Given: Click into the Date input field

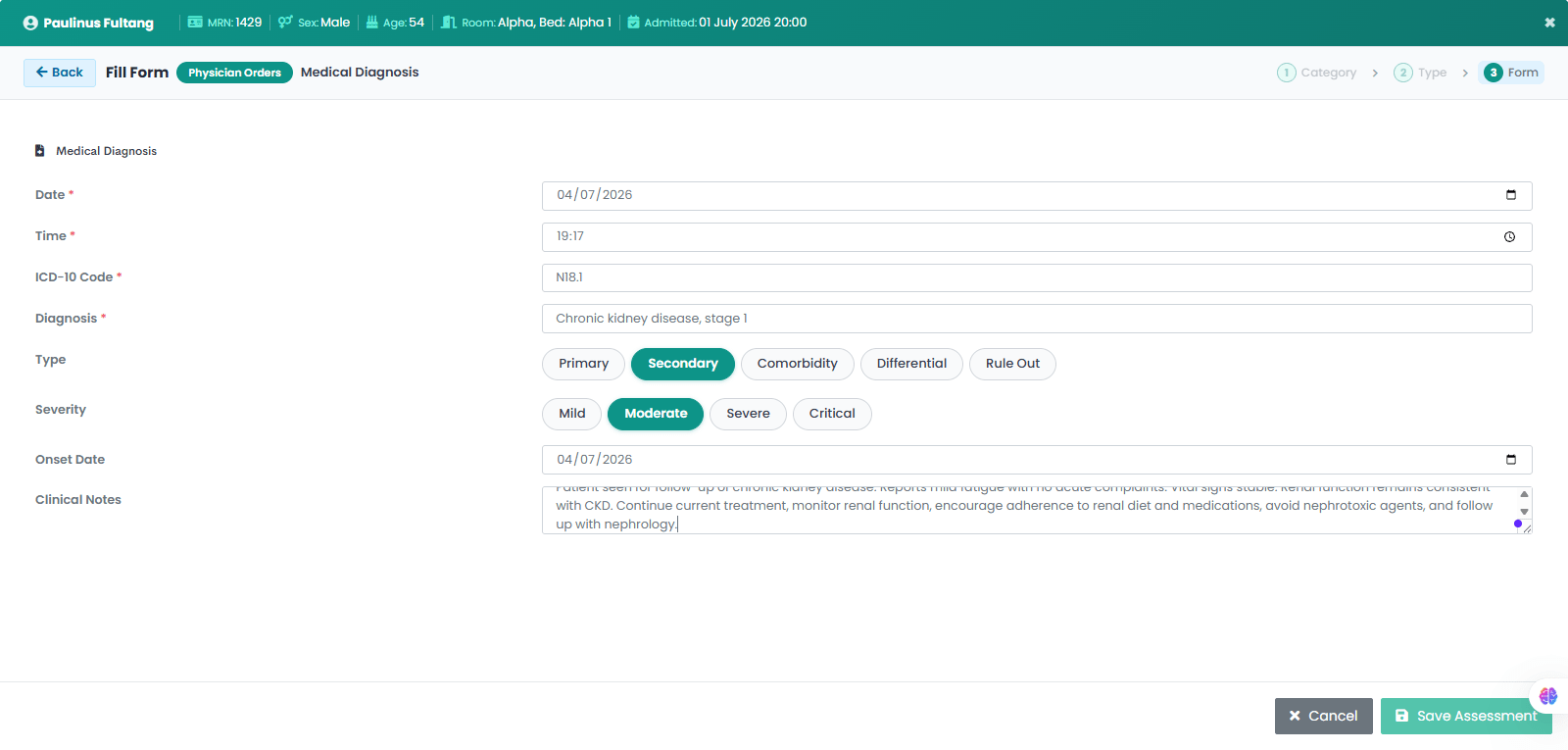Looking at the screenshot, I should pos(1037,196).
